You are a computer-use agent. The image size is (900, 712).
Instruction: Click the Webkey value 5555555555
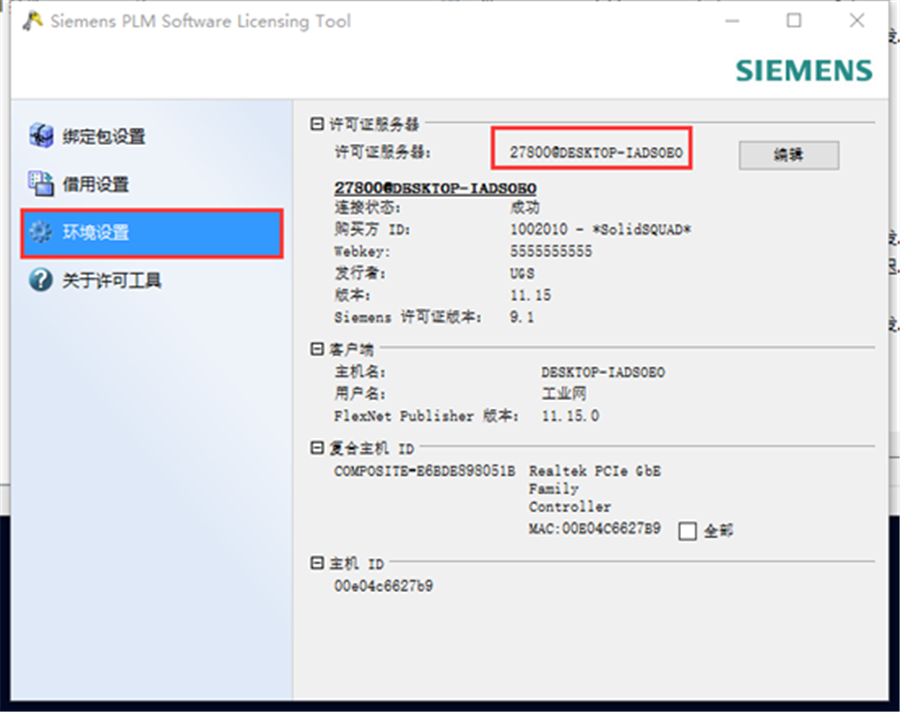pos(551,251)
